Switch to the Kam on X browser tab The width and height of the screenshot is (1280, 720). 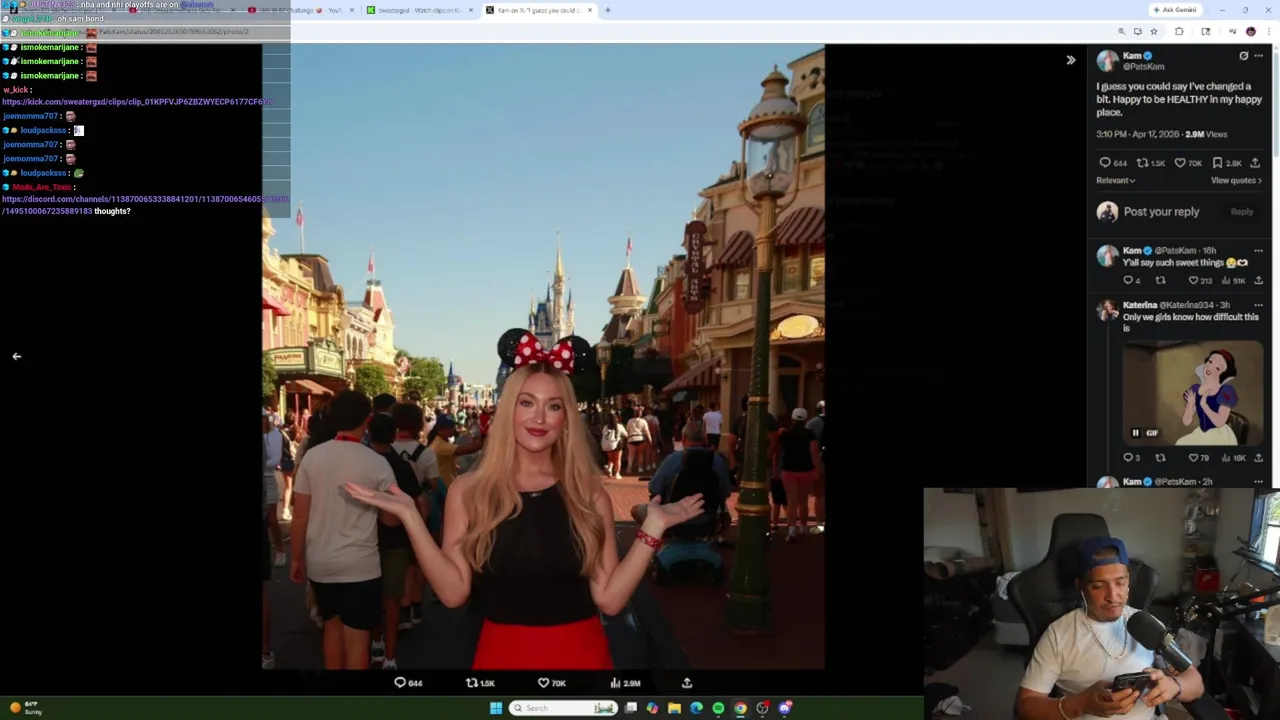pyautogui.click(x=539, y=10)
